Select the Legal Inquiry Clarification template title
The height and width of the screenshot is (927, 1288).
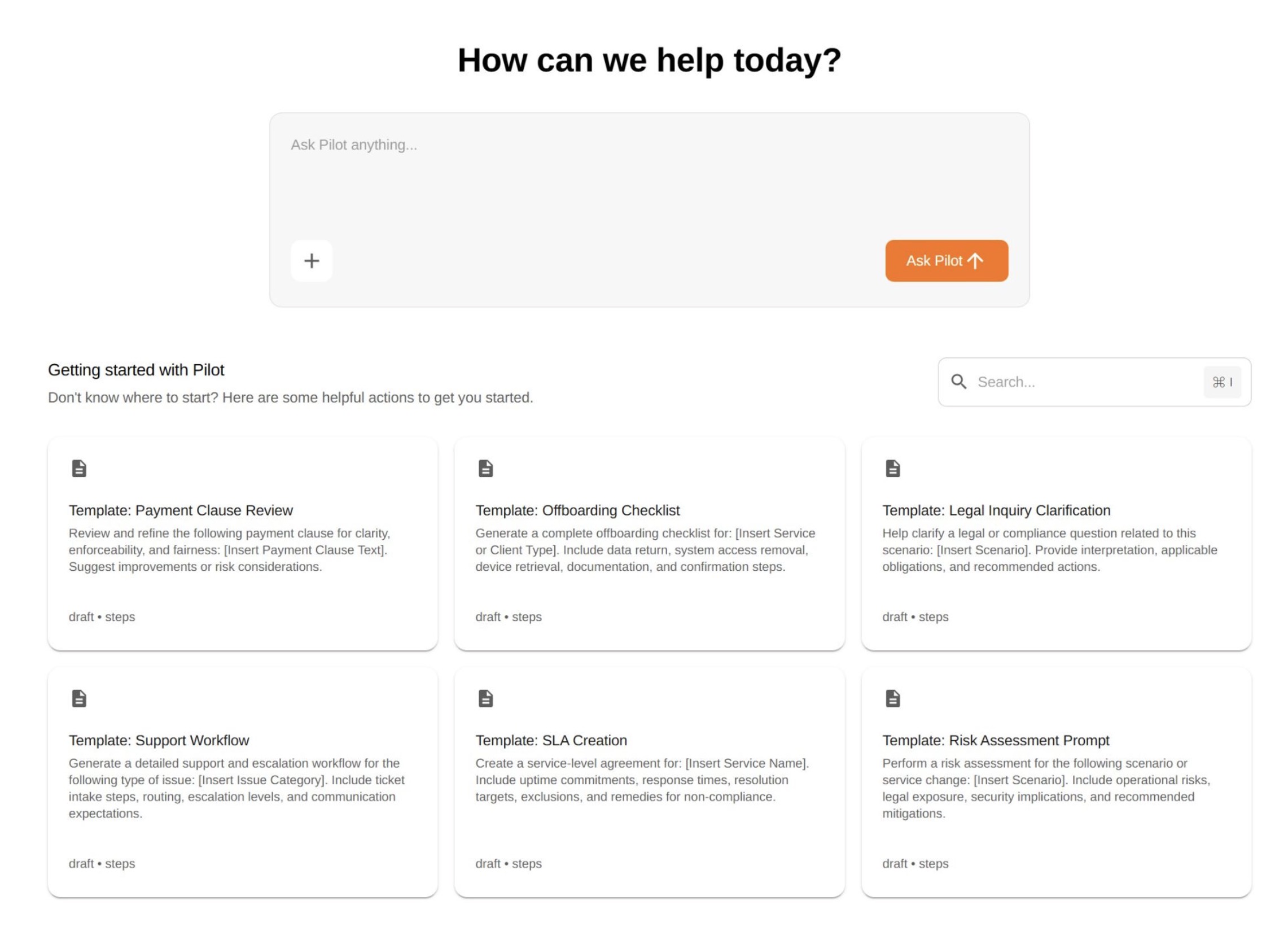point(996,510)
